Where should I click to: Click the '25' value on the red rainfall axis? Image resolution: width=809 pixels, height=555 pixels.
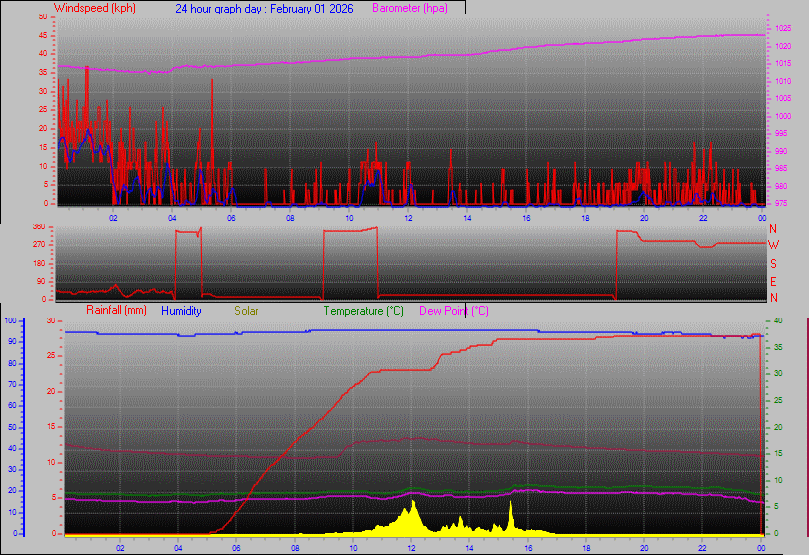click(x=51, y=356)
